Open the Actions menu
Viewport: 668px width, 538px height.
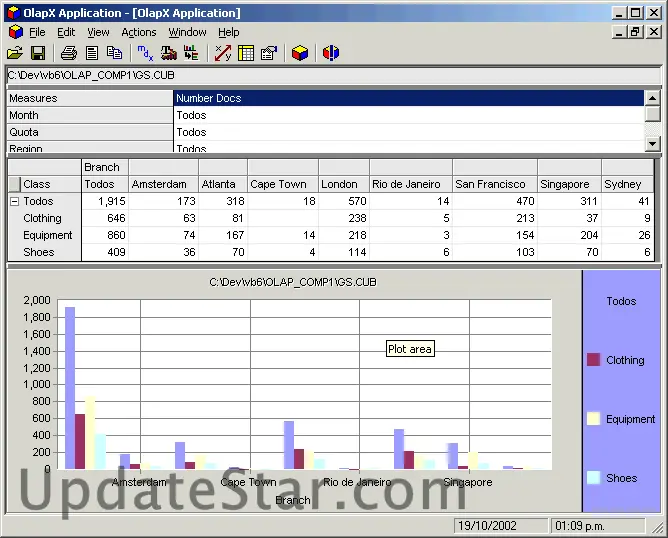(139, 32)
